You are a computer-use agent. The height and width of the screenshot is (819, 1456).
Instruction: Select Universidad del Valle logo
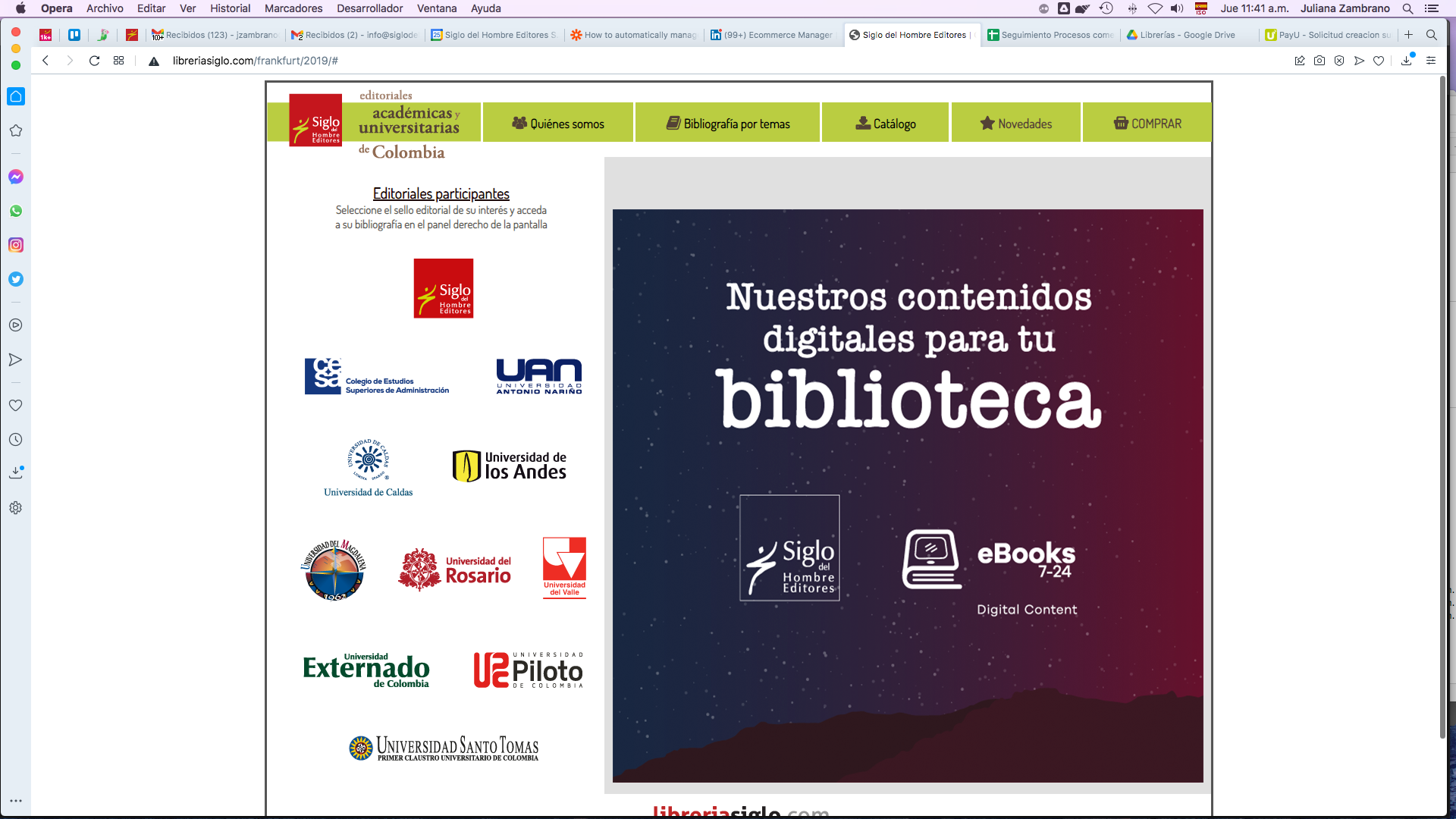[564, 568]
